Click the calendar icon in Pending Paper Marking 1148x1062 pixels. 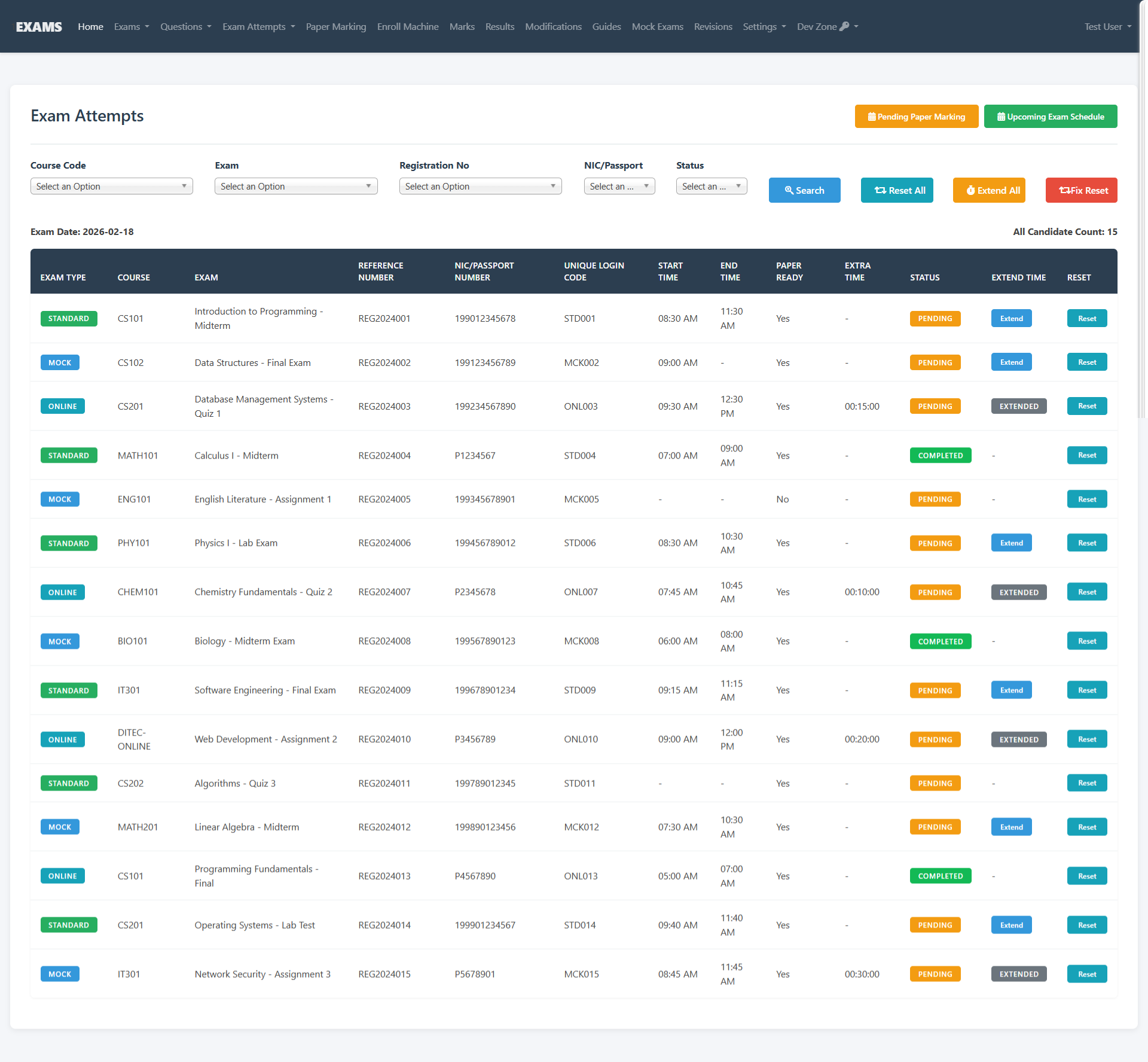tap(872, 117)
